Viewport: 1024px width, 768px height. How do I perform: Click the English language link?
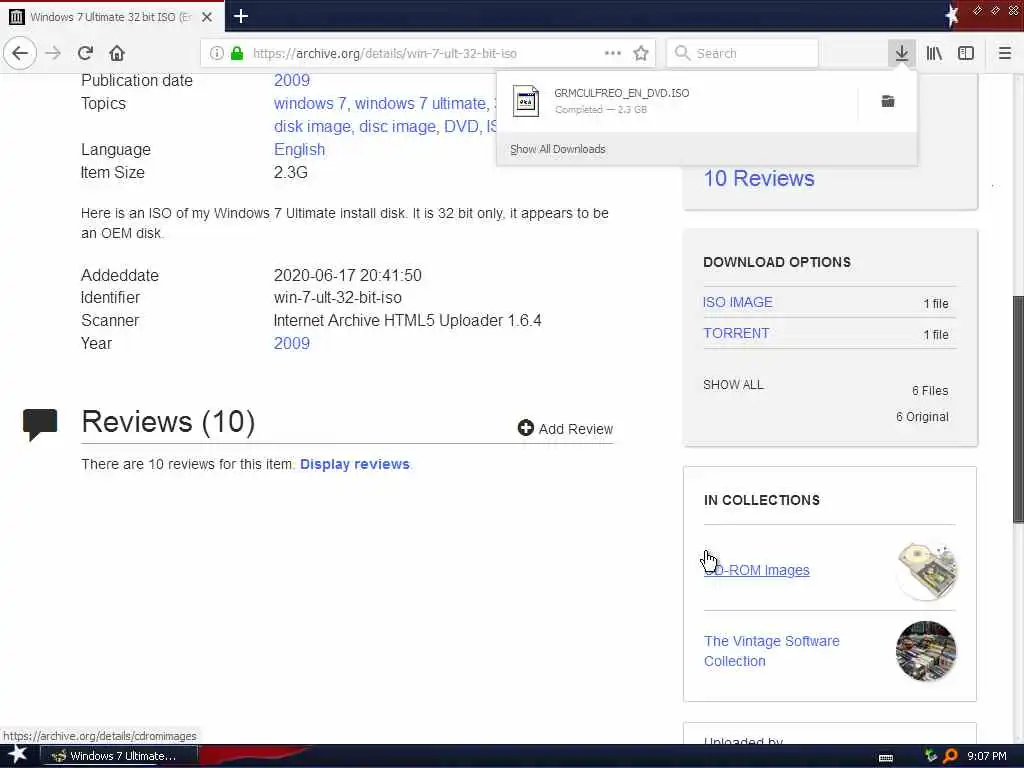click(x=299, y=150)
